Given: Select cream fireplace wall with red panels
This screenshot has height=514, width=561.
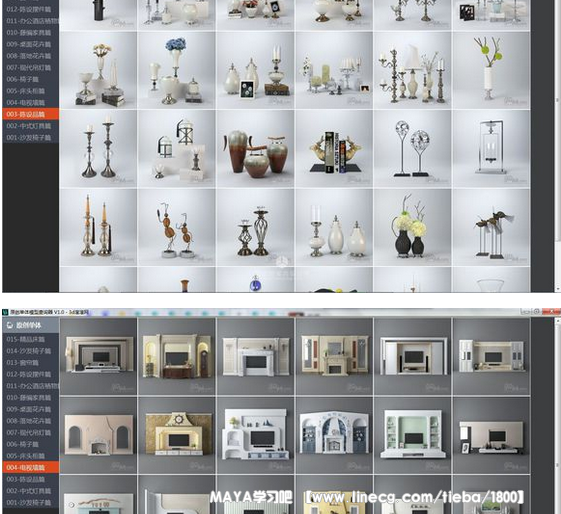Looking at the screenshot, I should click(x=334, y=357).
